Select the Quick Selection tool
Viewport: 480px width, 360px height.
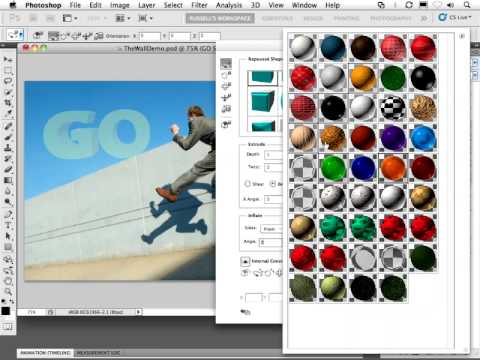click(x=8, y=92)
